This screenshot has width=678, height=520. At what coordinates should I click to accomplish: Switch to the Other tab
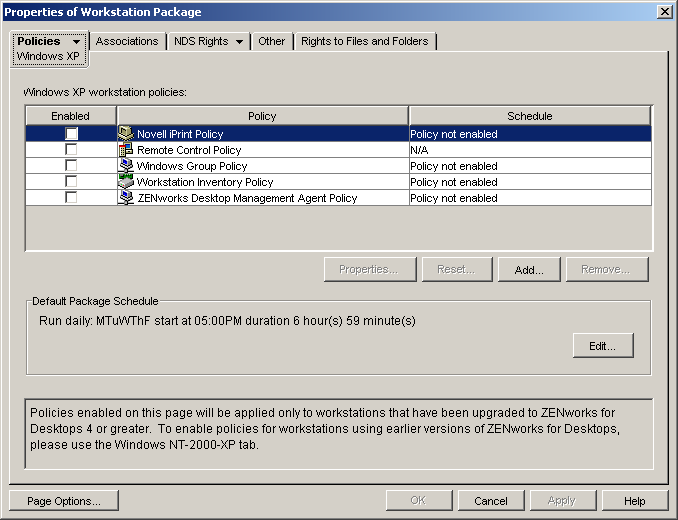[x=272, y=41]
